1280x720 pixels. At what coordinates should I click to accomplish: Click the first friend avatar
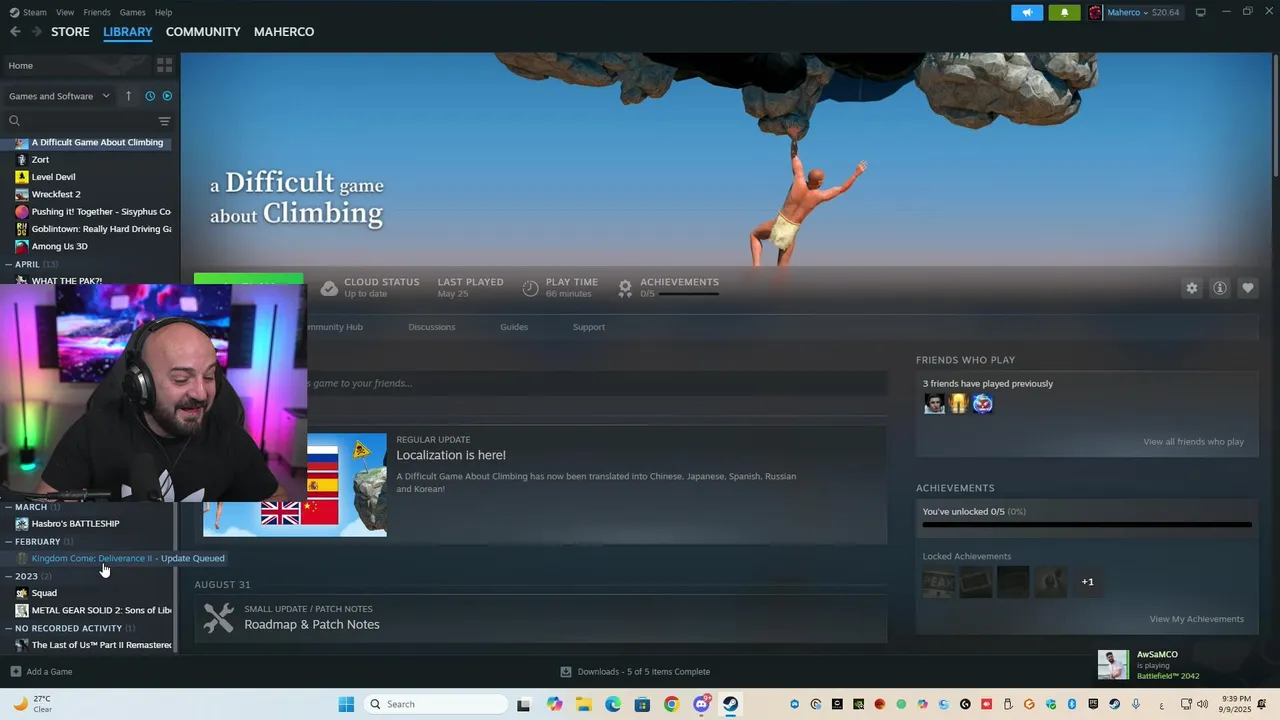pos(934,404)
